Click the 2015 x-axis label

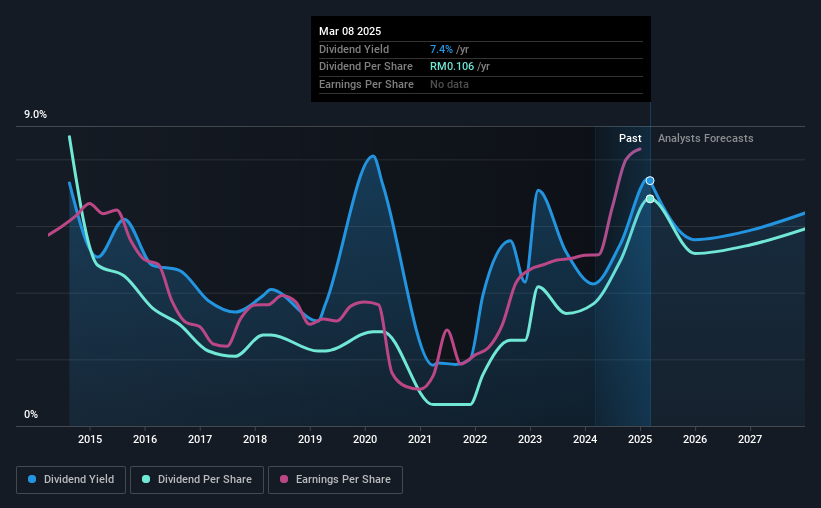(90, 439)
